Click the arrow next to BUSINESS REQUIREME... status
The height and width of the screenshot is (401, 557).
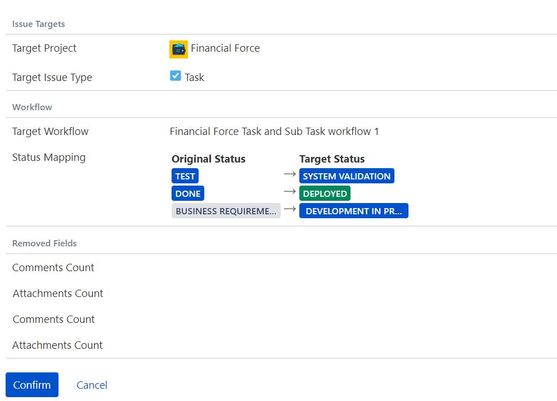tap(290, 209)
